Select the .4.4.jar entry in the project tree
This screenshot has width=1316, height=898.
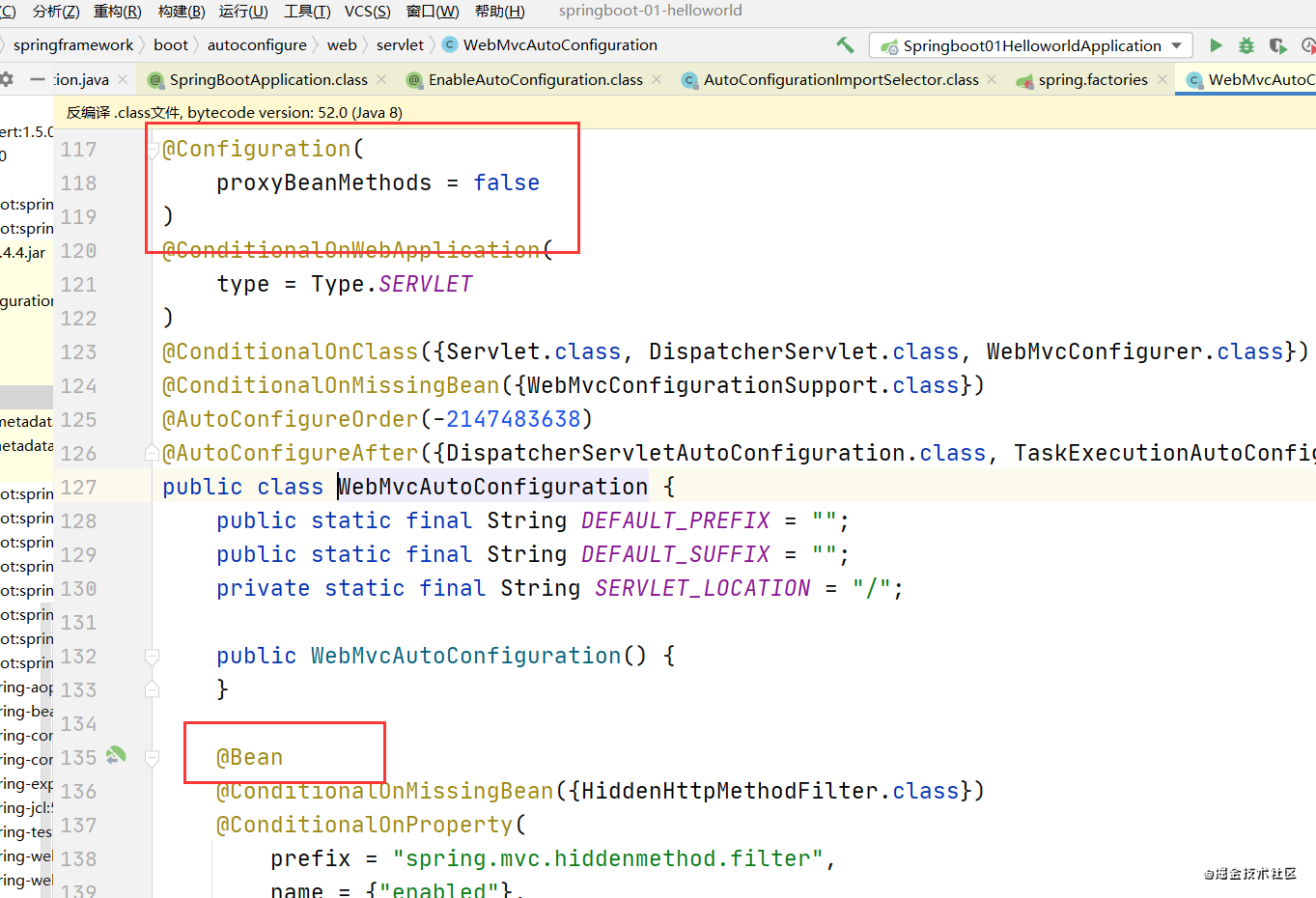click(23, 253)
